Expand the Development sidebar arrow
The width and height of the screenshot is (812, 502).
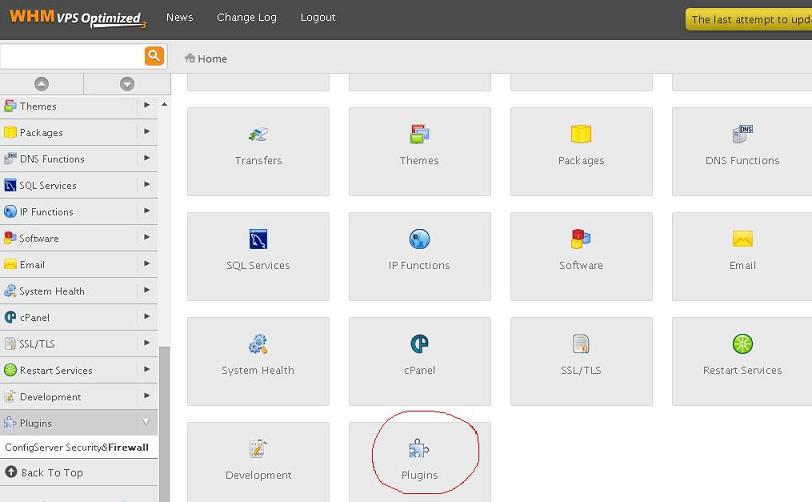pos(147,396)
